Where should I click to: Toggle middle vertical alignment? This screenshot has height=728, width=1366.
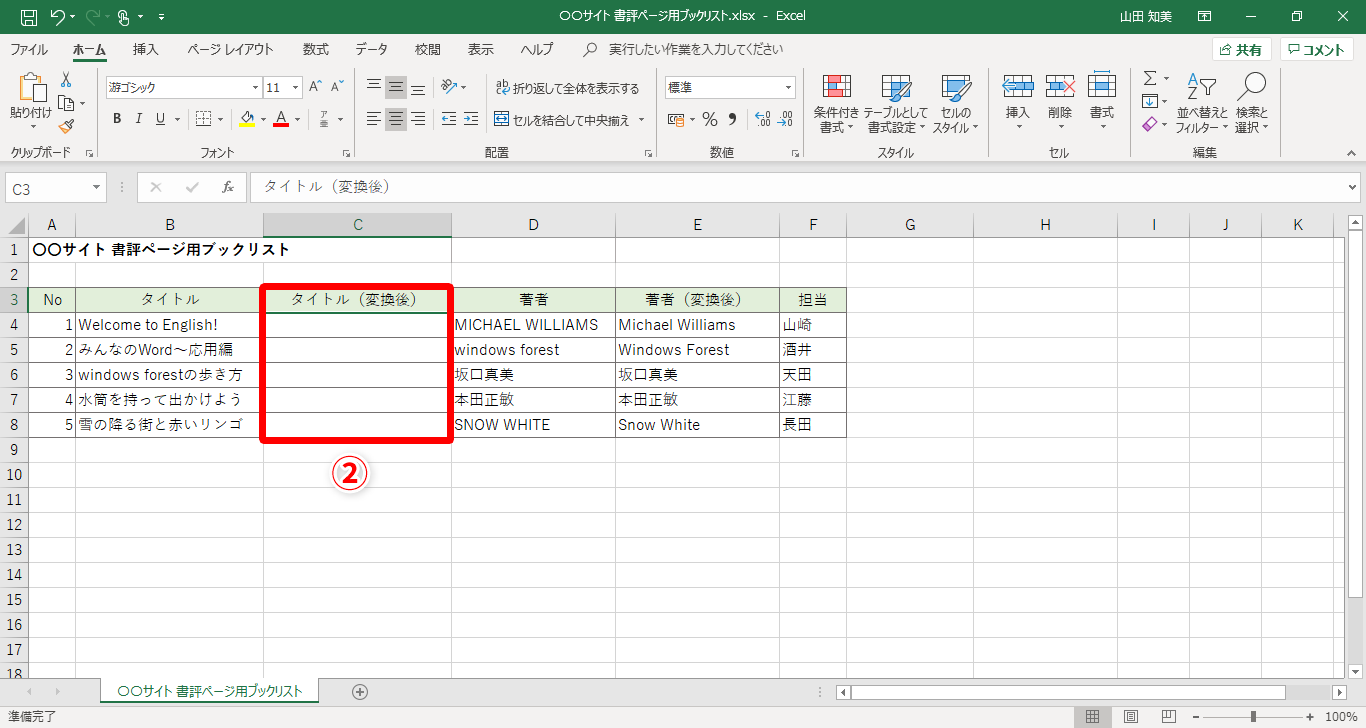pyautogui.click(x=396, y=87)
